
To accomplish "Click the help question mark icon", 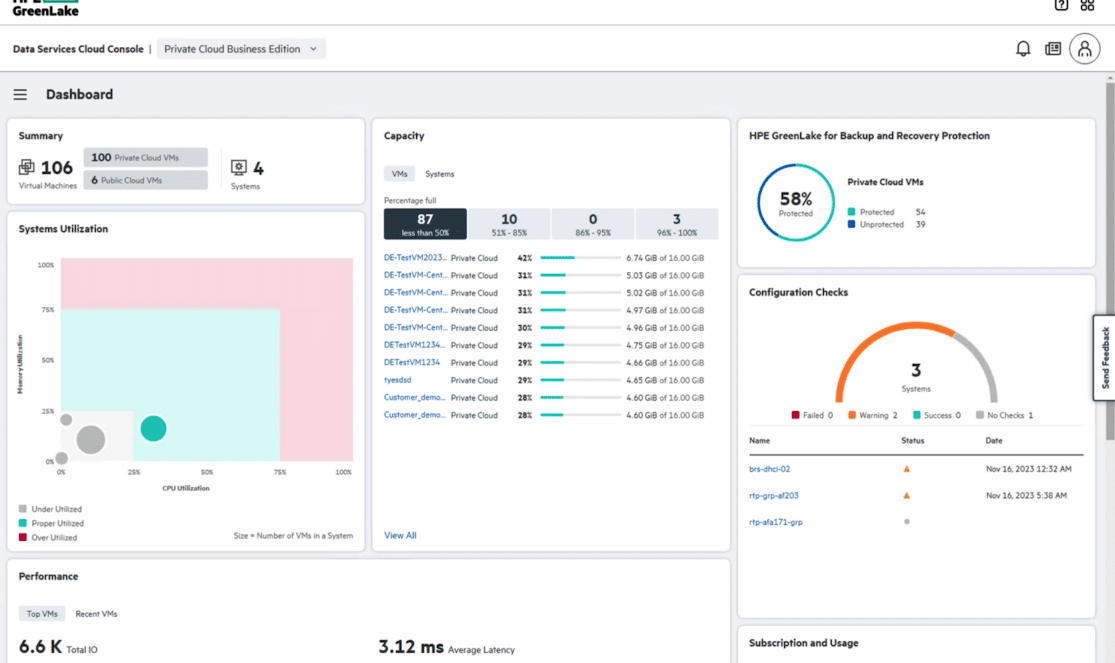I will point(1061,5).
